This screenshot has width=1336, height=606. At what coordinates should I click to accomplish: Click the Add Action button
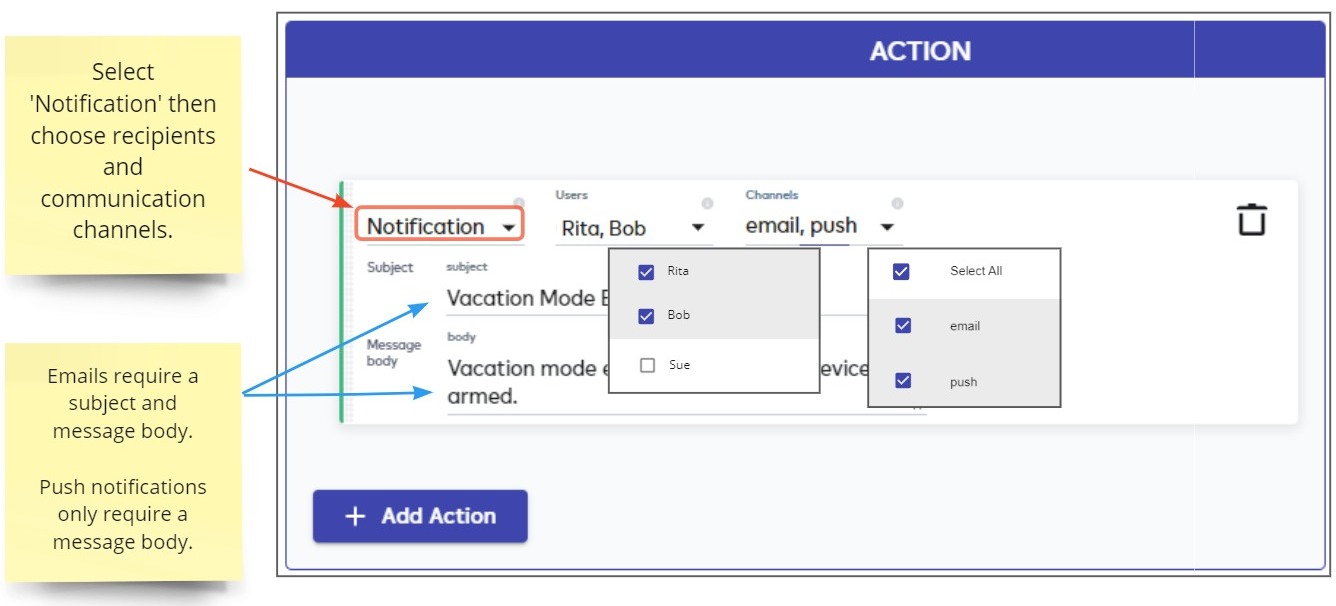(x=420, y=516)
